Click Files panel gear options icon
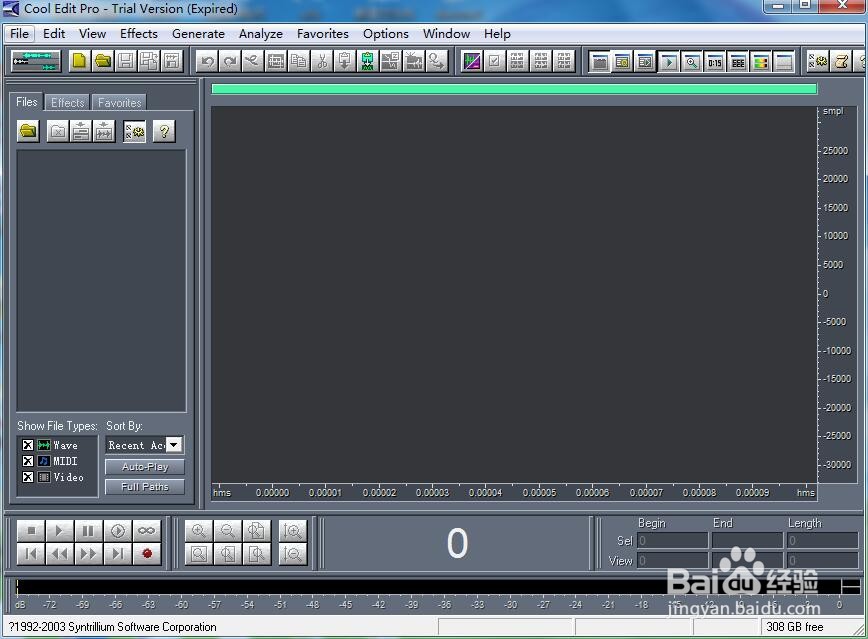Viewport: 868px width, 639px height. (135, 131)
